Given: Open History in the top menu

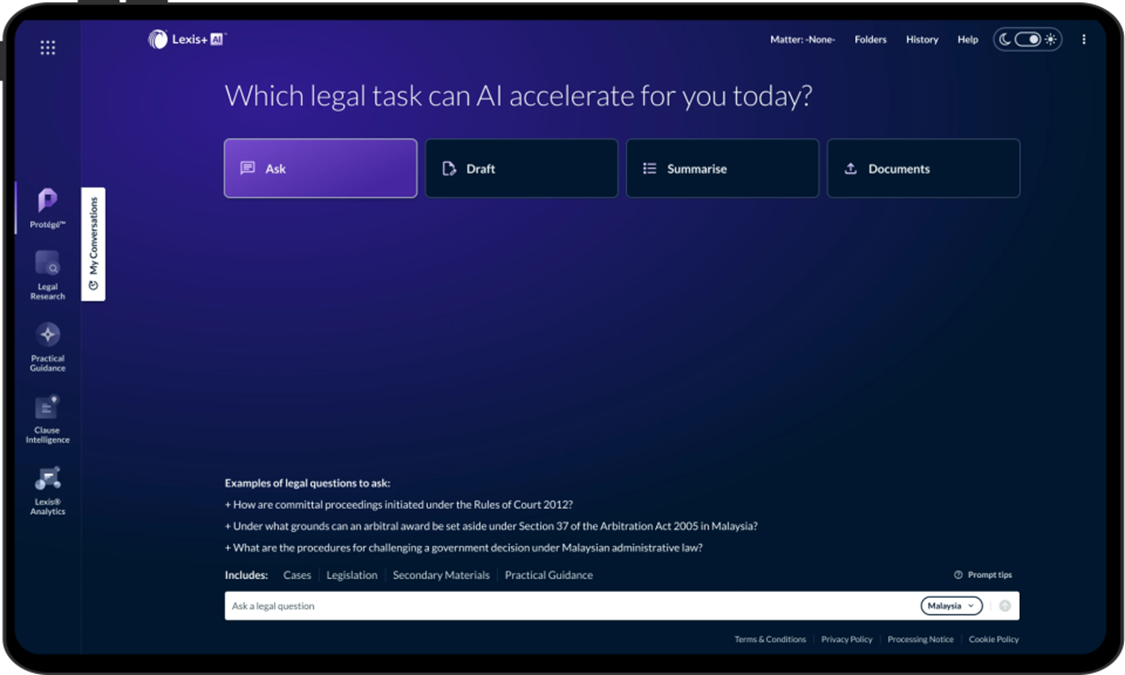Looking at the screenshot, I should click(x=921, y=40).
